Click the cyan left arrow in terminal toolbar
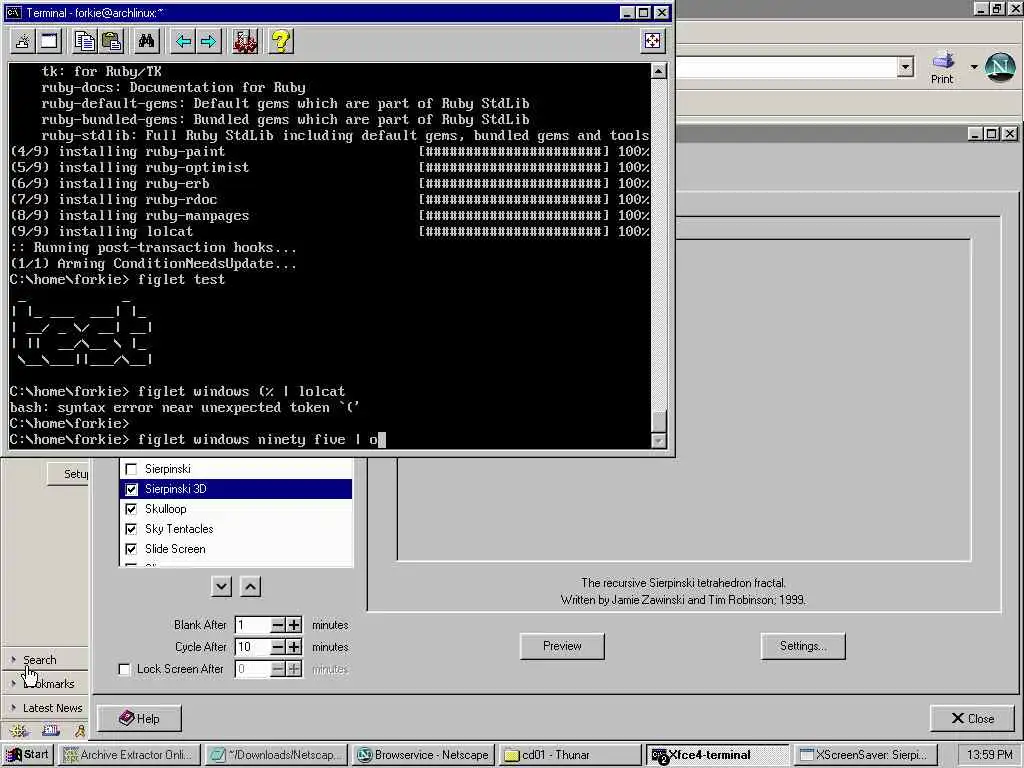Image resolution: width=1024 pixels, height=768 pixels. coord(184,42)
